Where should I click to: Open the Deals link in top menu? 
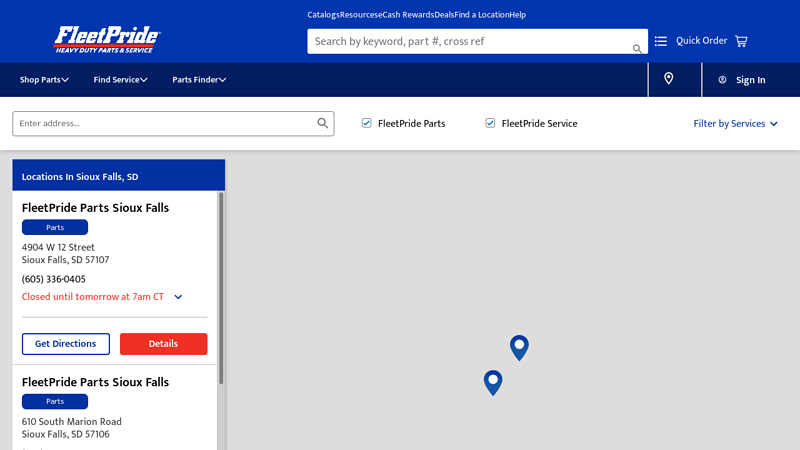point(444,15)
